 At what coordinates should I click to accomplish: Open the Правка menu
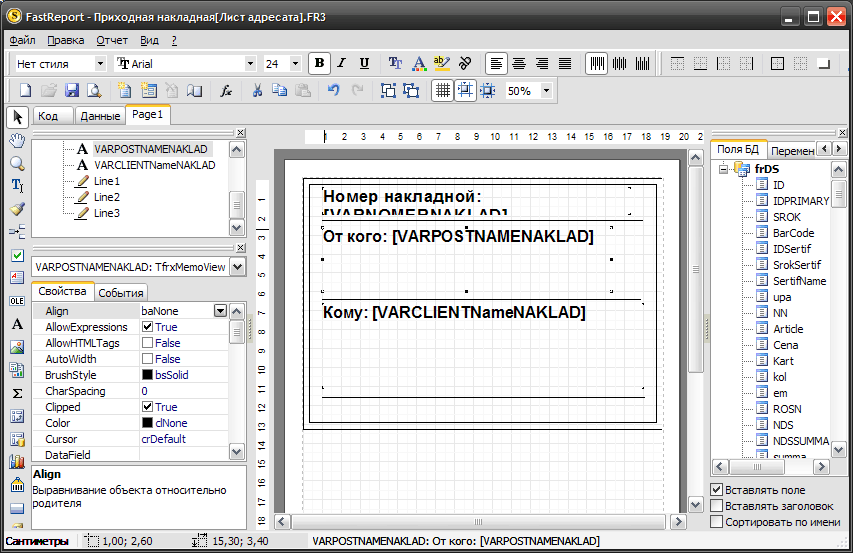point(65,40)
